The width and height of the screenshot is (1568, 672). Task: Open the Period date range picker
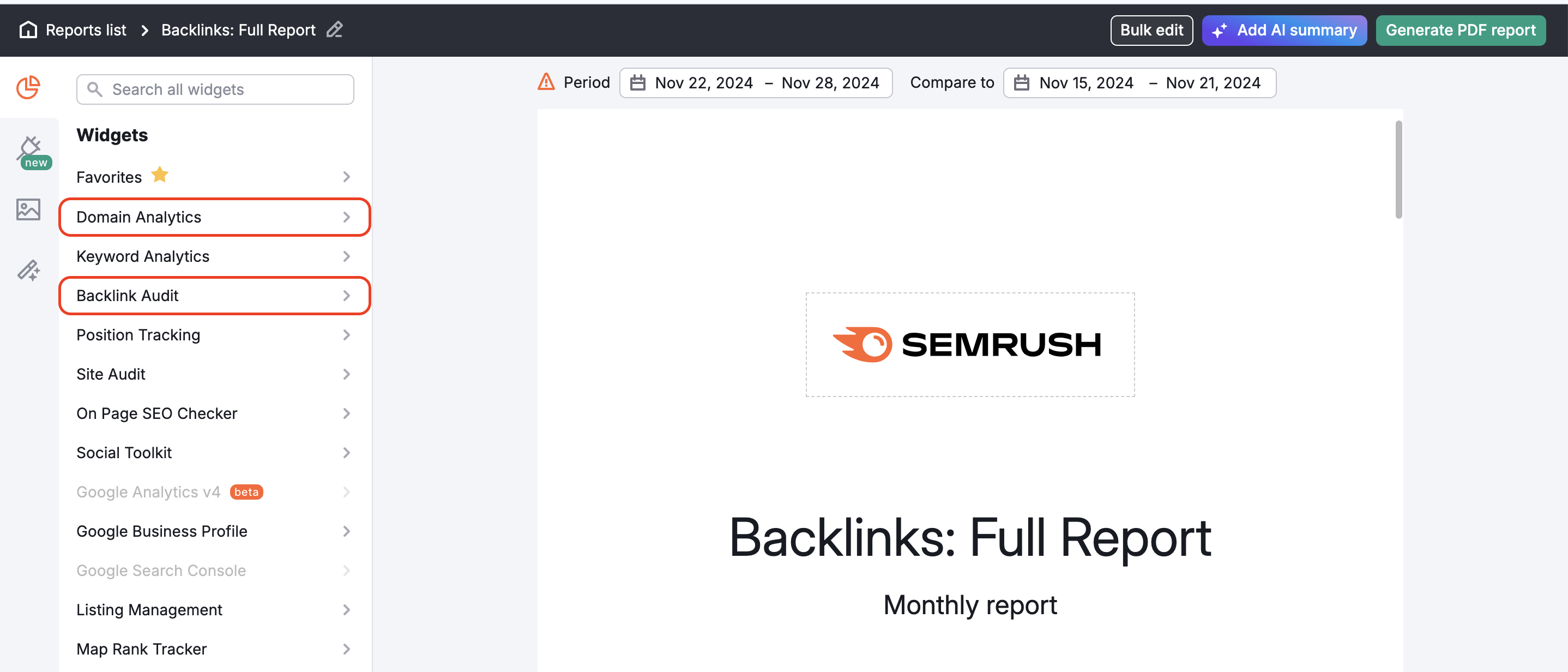pyautogui.click(x=756, y=83)
